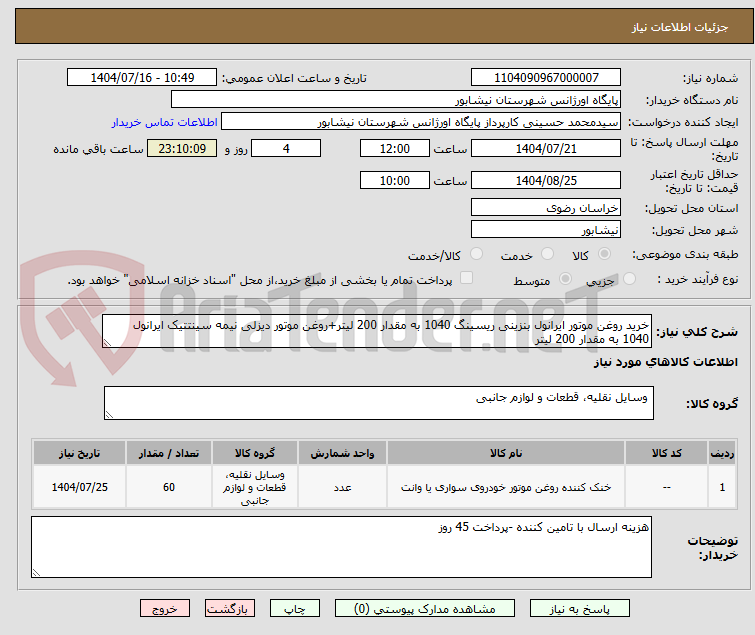755x635 pixels.
Task: Open اطلاعات تماس خریدار link
Action: click(165, 122)
